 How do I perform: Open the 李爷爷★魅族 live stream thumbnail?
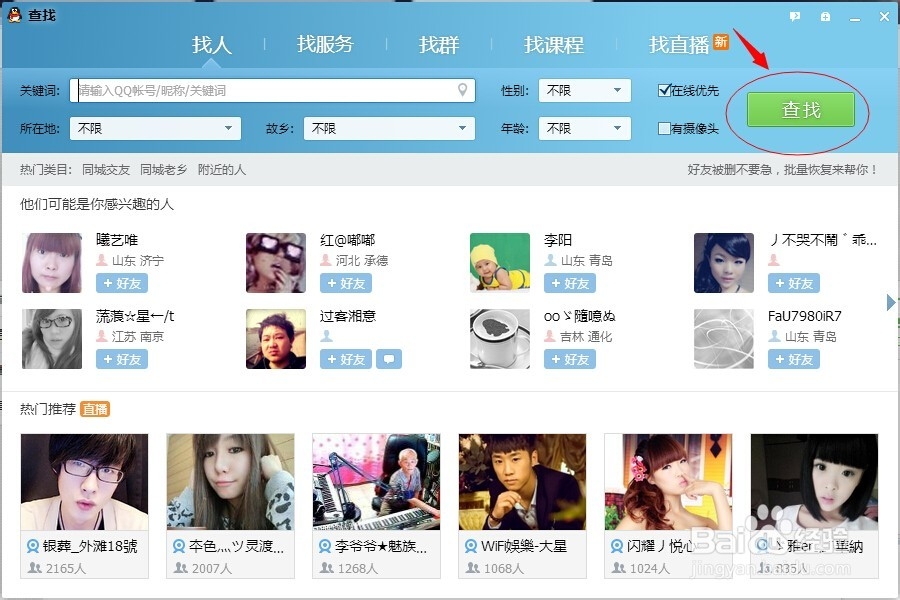pos(376,480)
